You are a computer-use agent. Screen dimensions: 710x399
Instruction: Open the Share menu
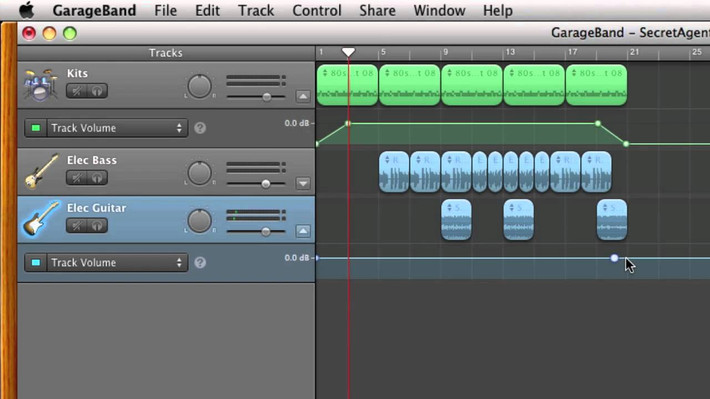click(x=377, y=10)
